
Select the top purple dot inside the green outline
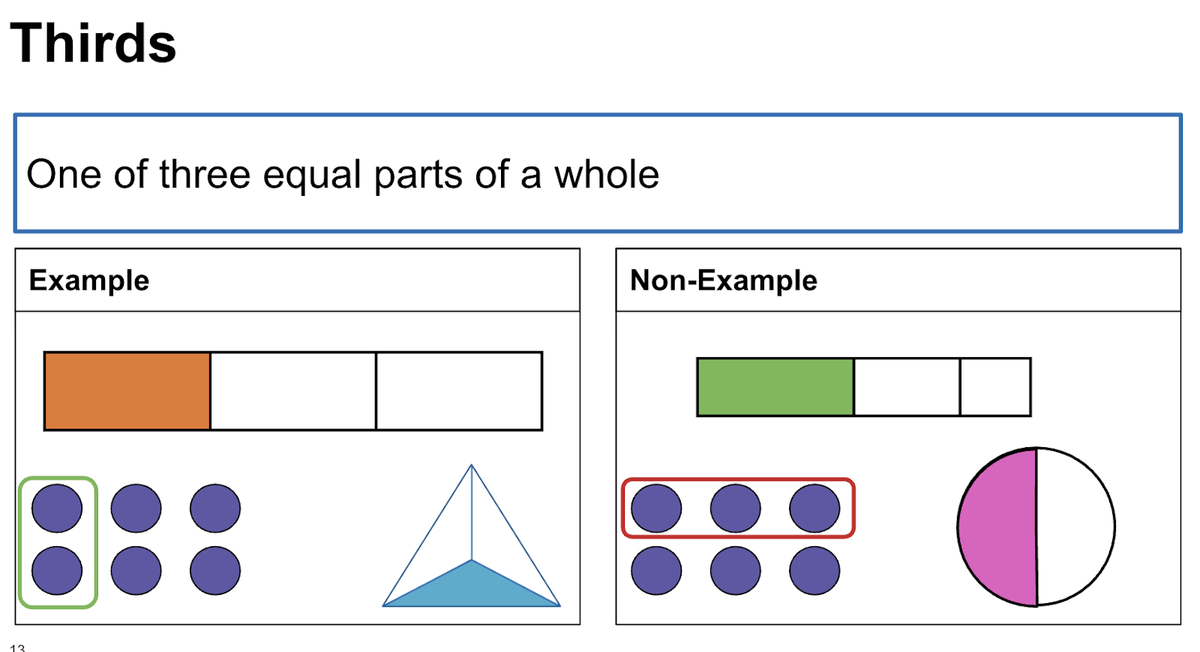tap(57, 509)
